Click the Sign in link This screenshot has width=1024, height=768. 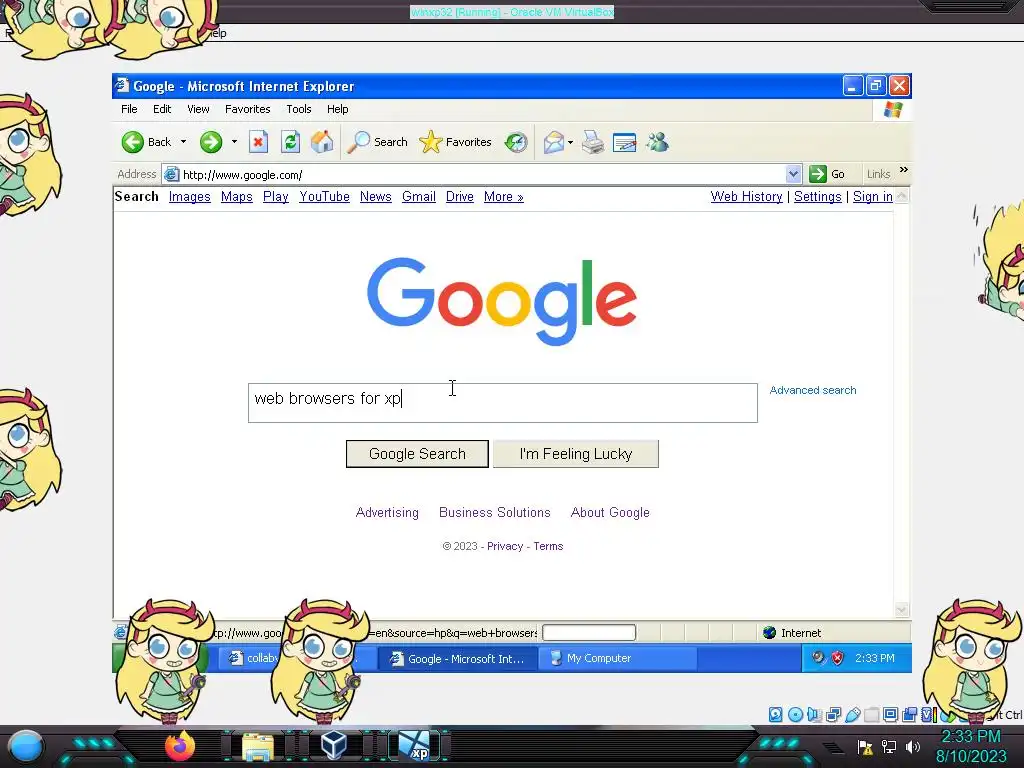coord(872,197)
